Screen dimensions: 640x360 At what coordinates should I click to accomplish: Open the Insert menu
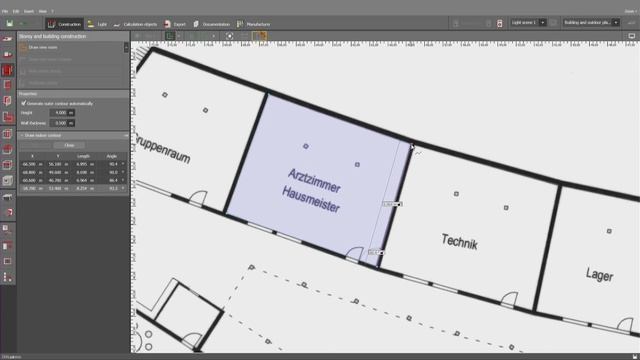[29, 11]
